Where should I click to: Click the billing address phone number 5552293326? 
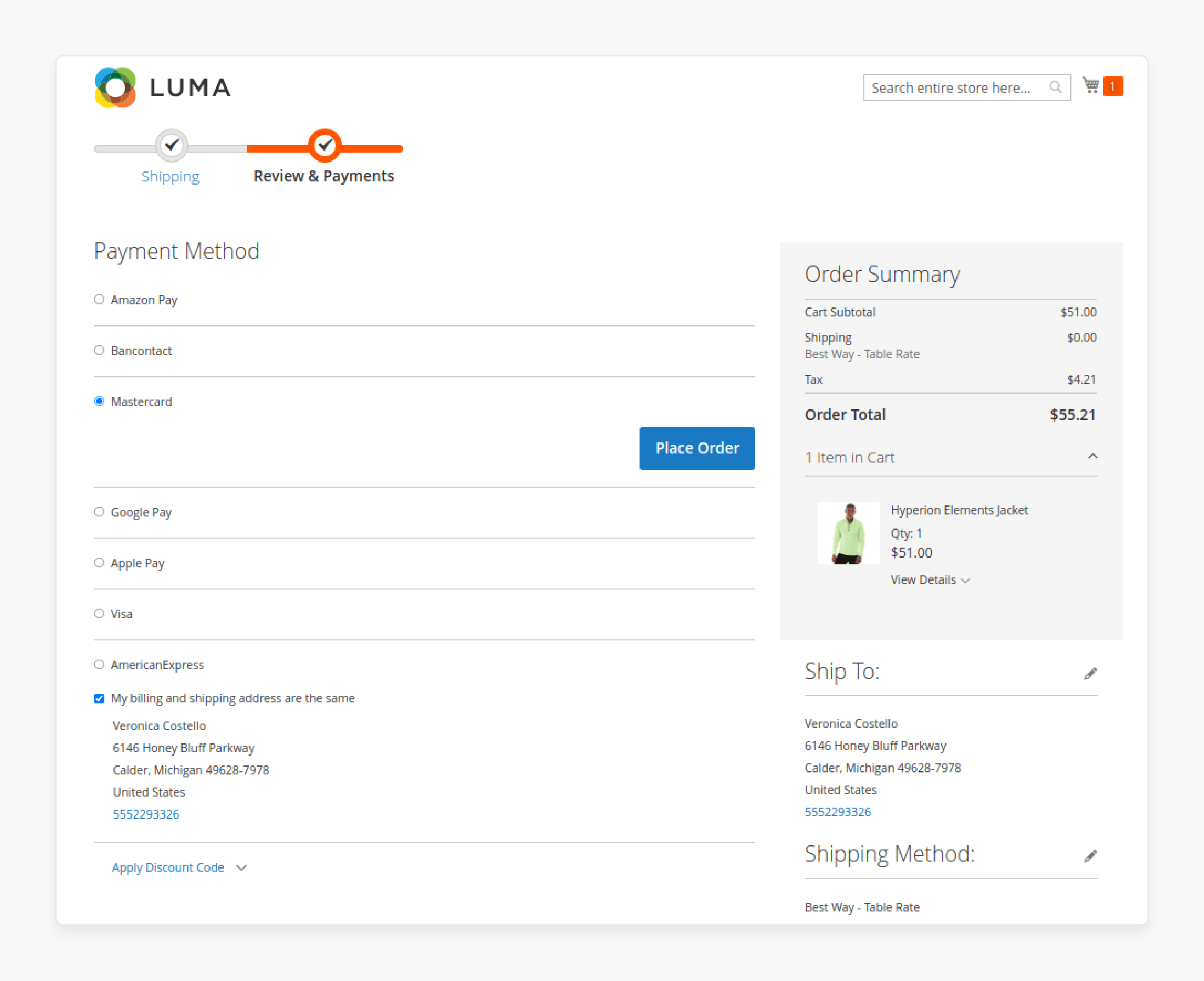tap(146, 814)
